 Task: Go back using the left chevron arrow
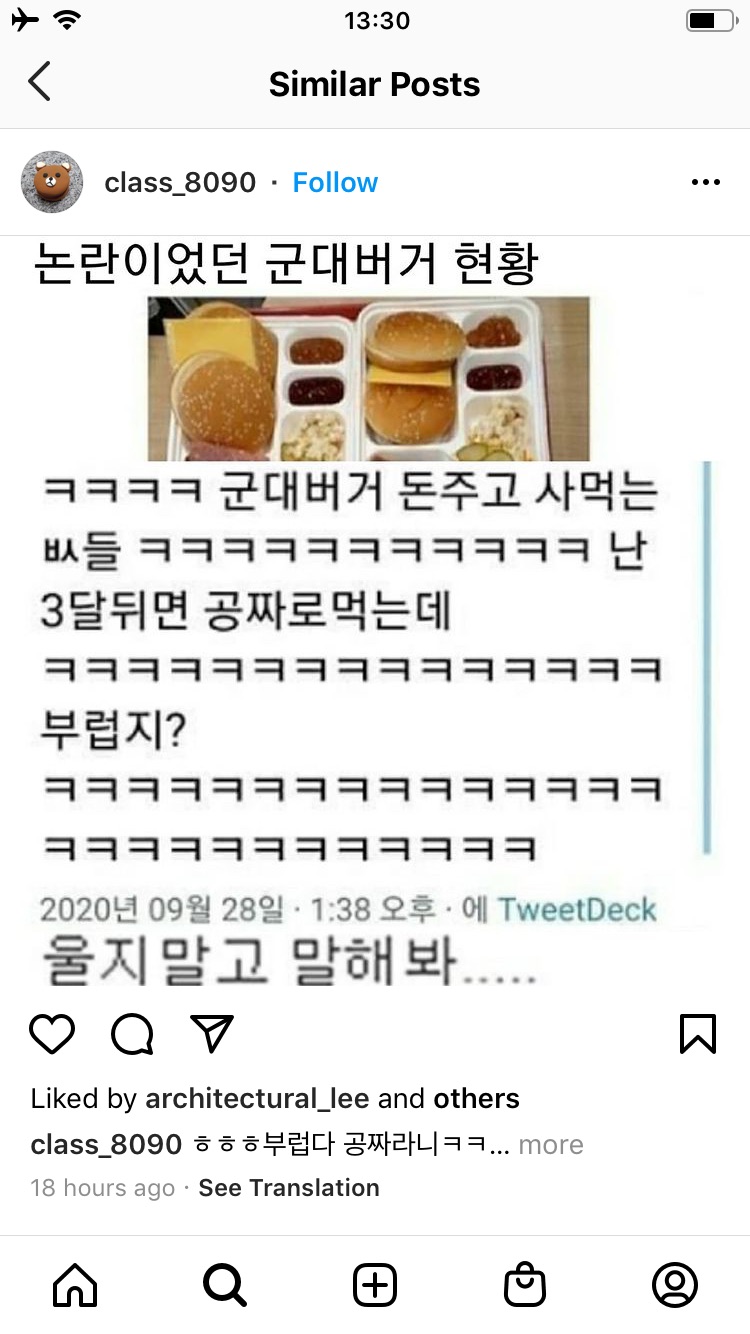pyautogui.click(x=39, y=82)
